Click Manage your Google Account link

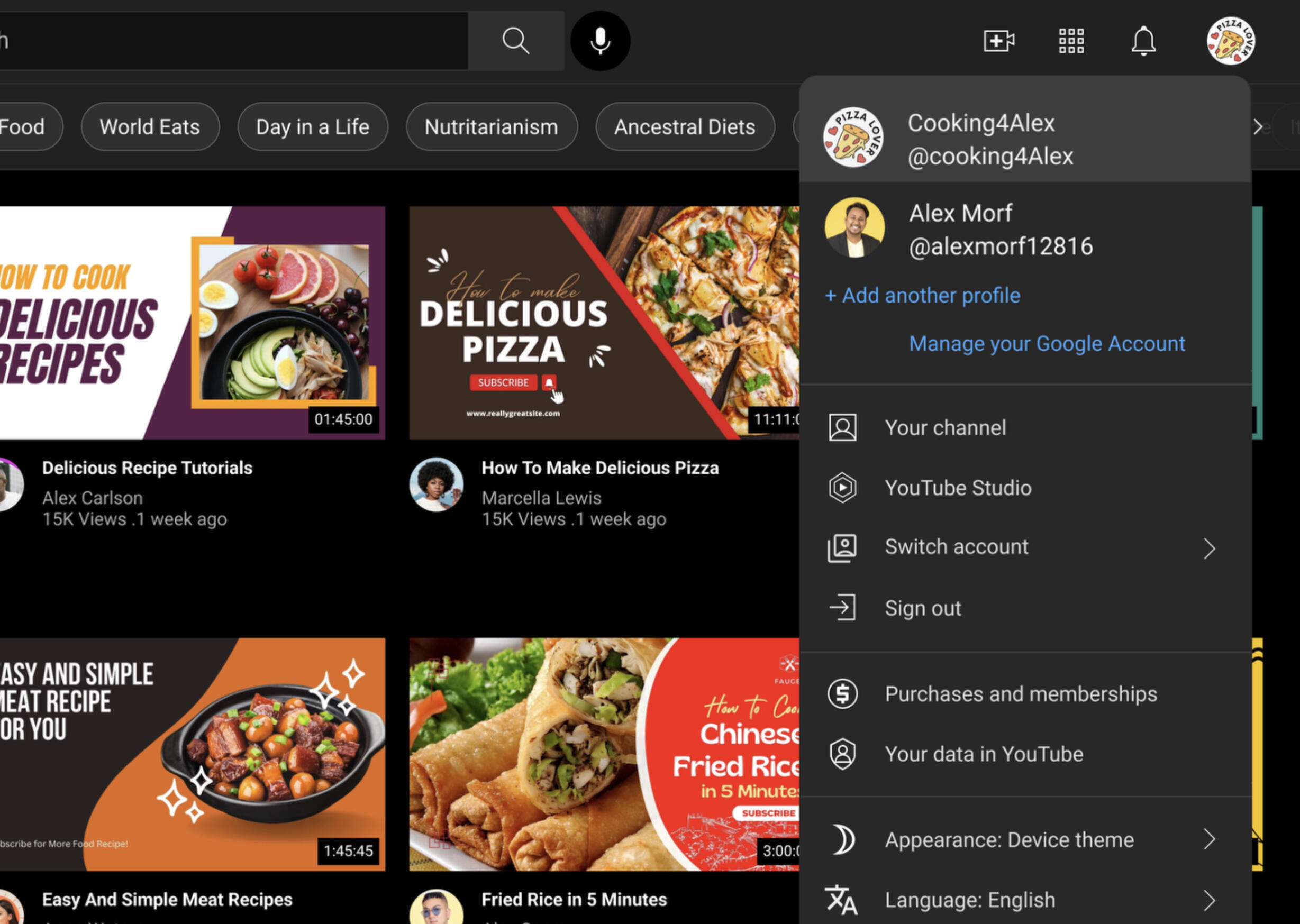point(1046,344)
